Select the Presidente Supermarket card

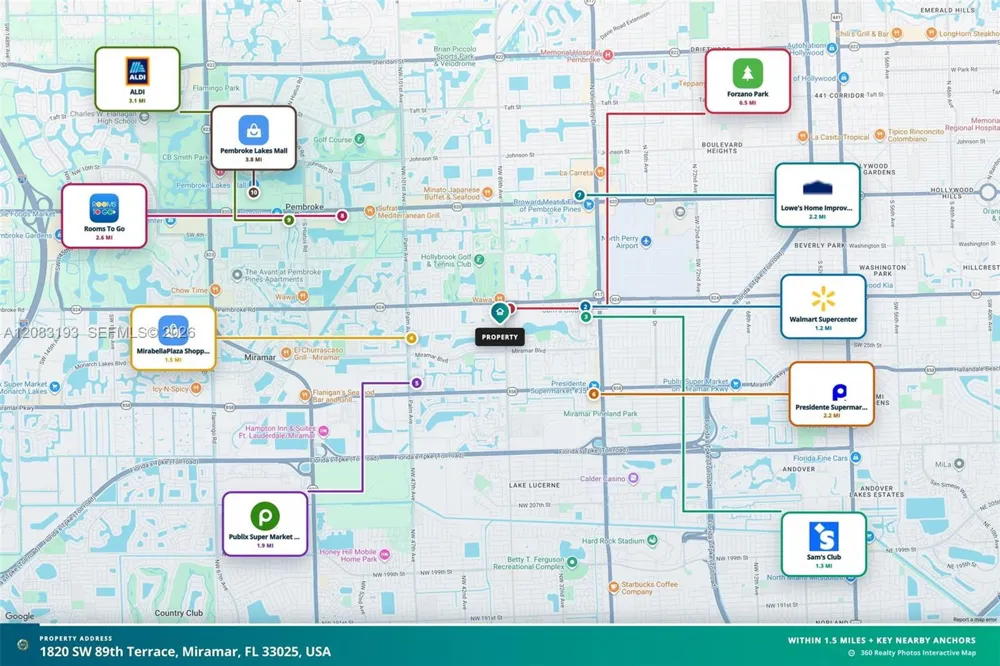click(x=831, y=394)
